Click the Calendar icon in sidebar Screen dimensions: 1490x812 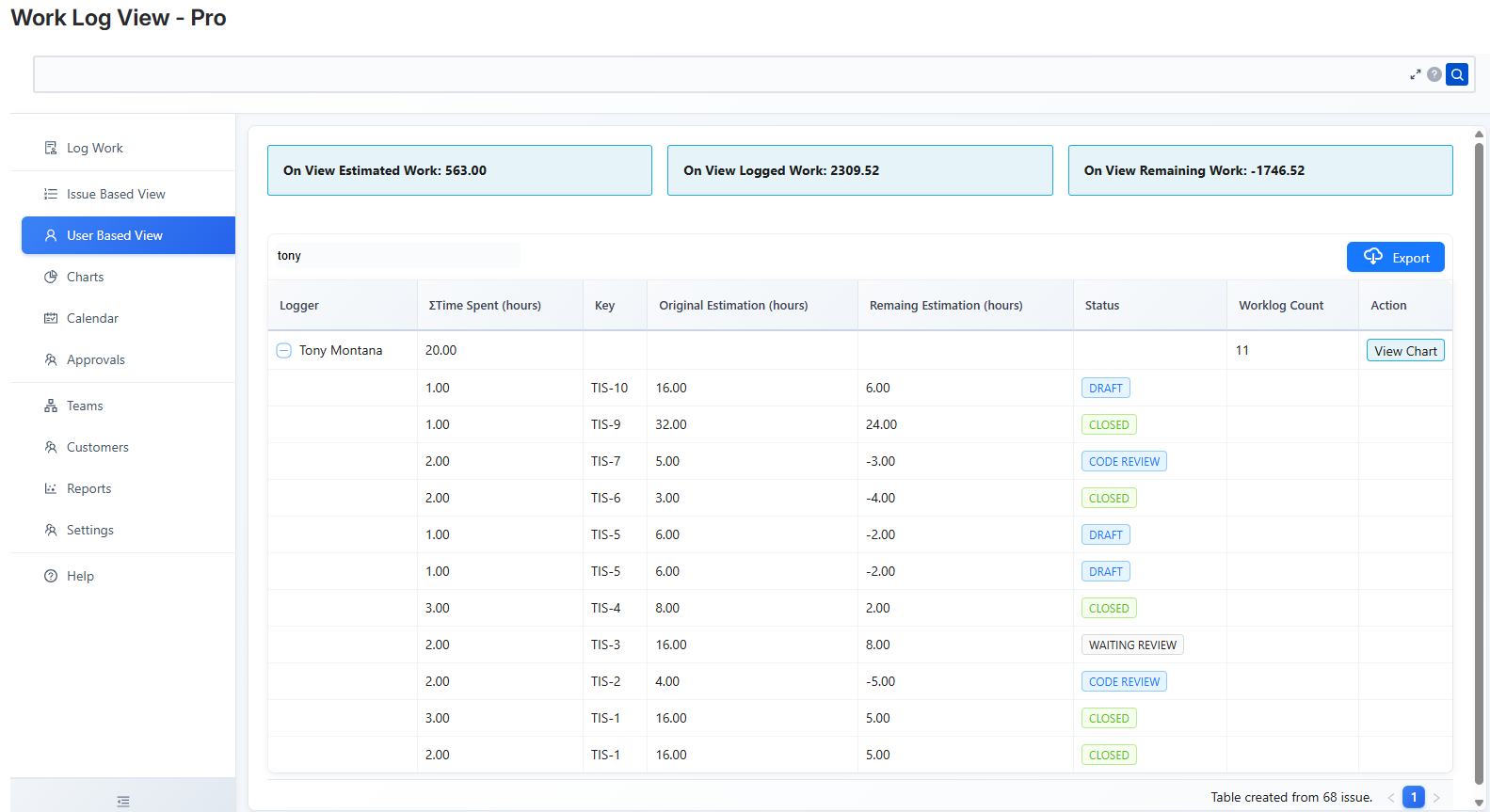[51, 318]
